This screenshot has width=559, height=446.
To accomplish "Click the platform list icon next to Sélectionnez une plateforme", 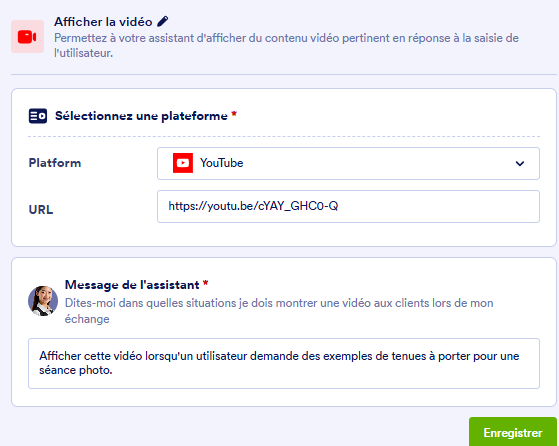I will click(x=38, y=116).
